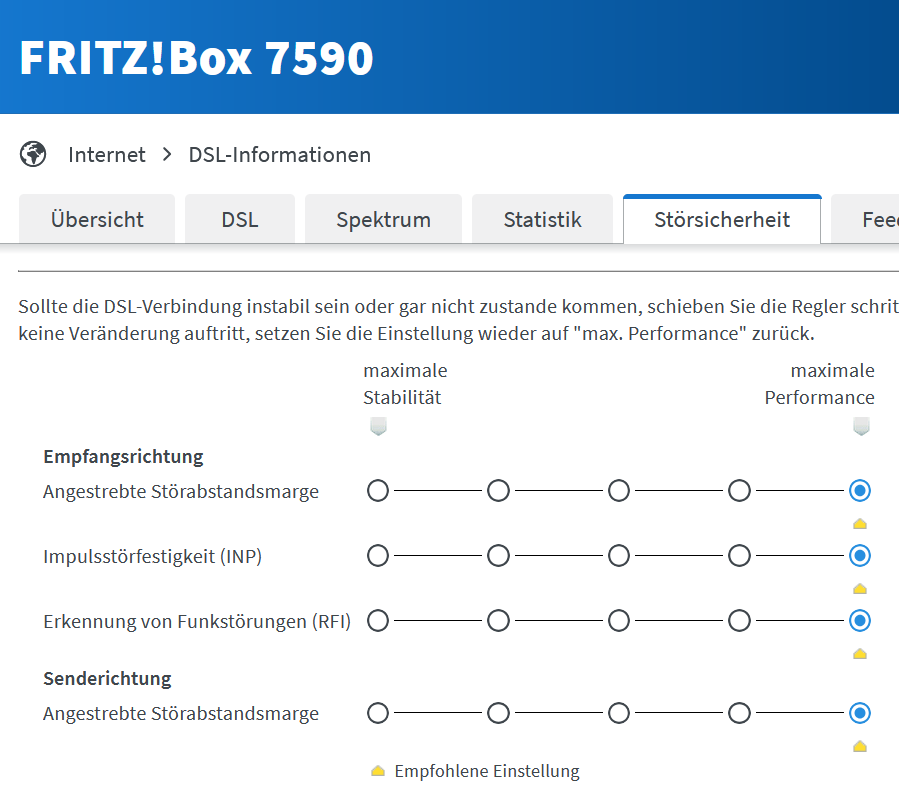Screen dimensions: 899x787
Task: Click the globe icon beside Internet
Action: [x=33, y=154]
